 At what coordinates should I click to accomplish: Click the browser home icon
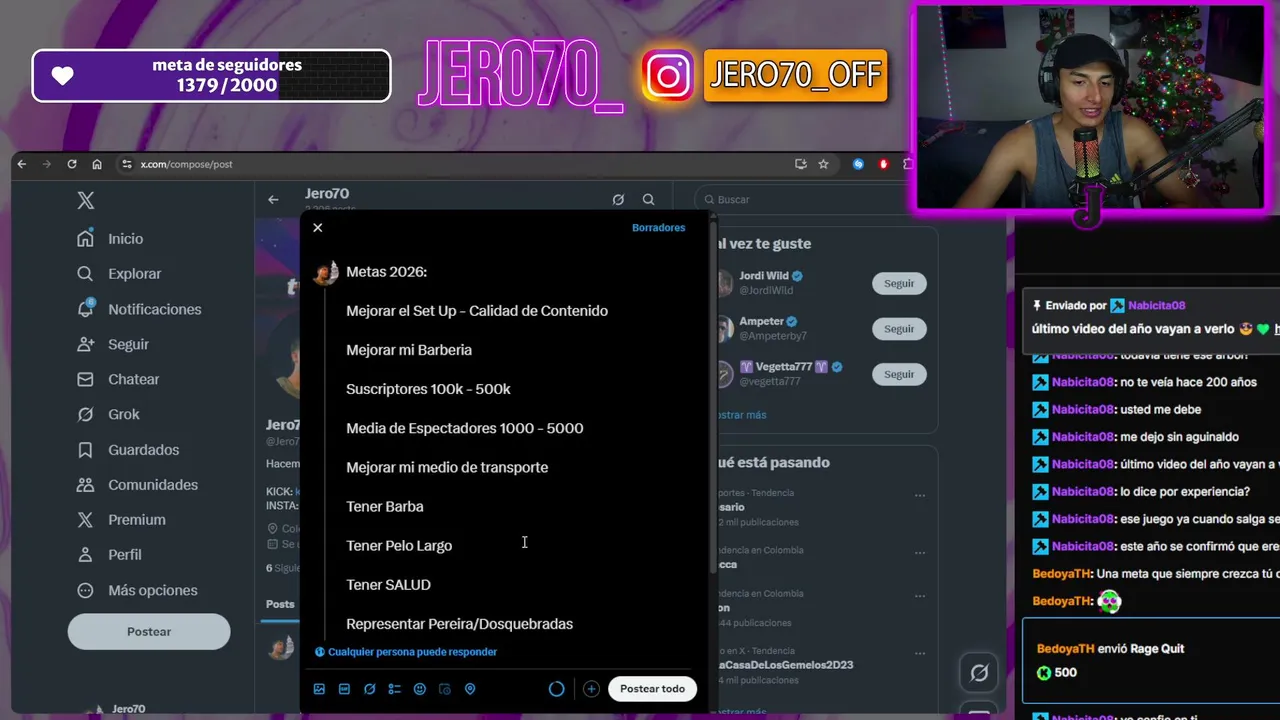(x=97, y=164)
